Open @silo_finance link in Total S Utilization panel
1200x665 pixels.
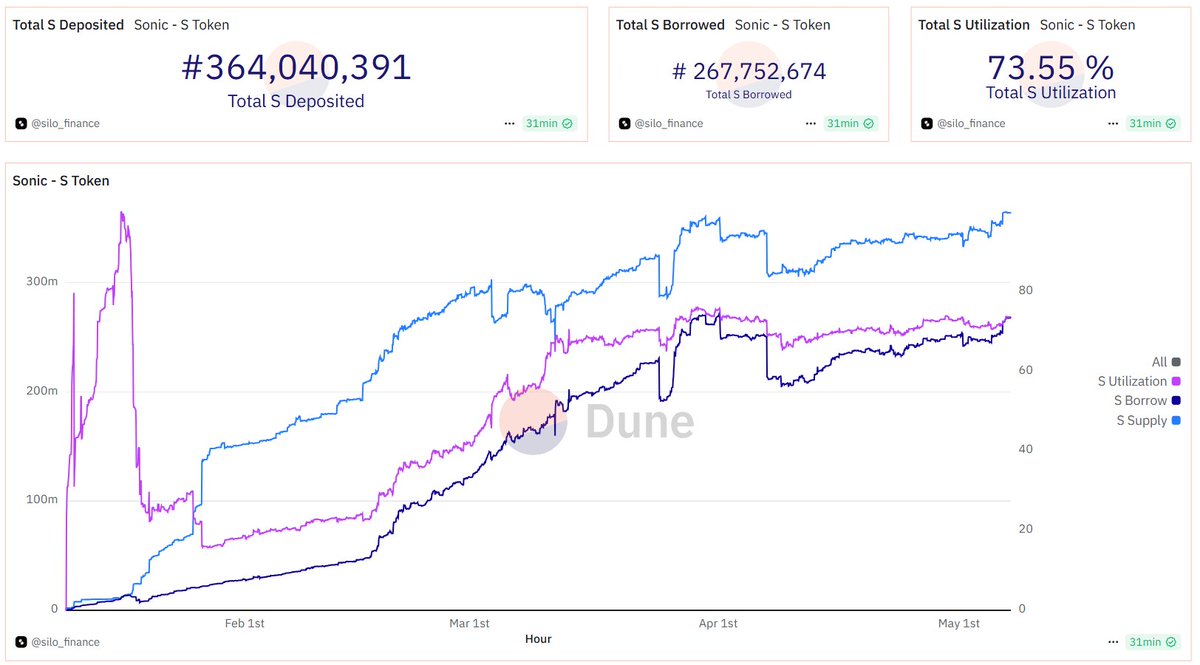click(970, 124)
